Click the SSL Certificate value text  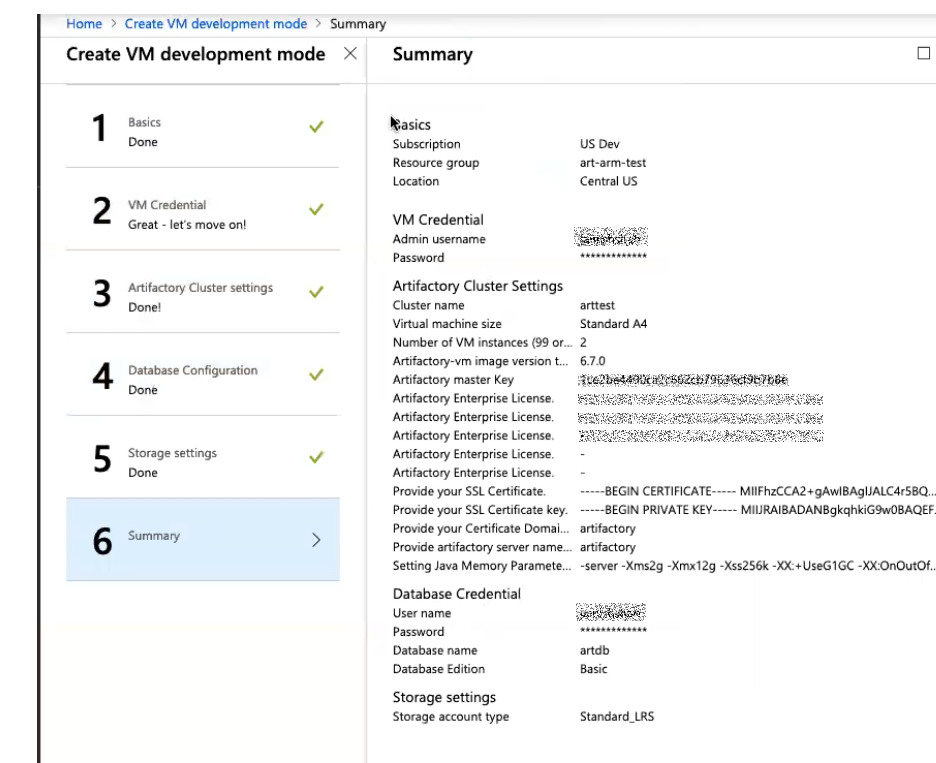pyautogui.click(x=756, y=492)
